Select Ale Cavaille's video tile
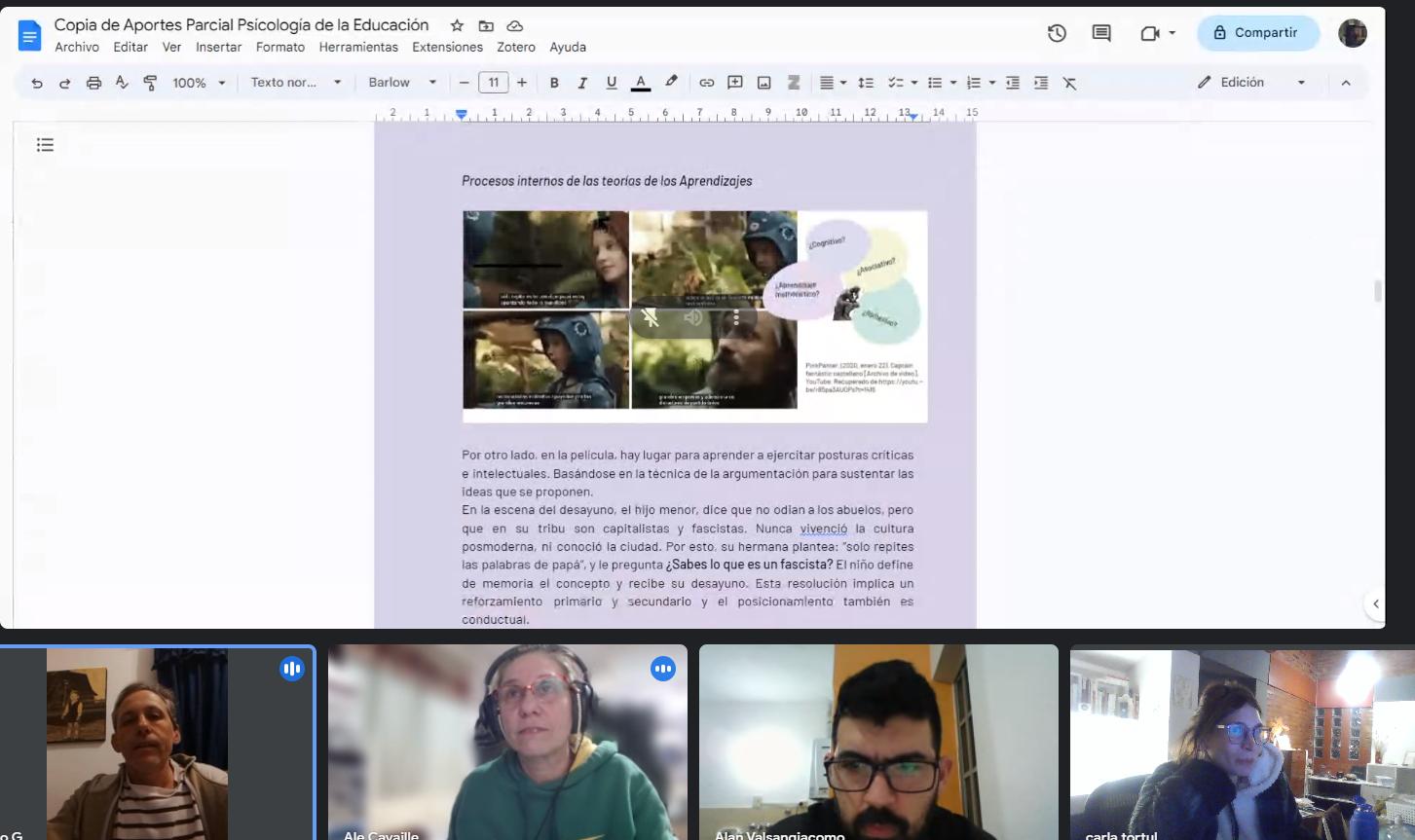Viewport: 1415px width, 840px height. tap(507, 742)
